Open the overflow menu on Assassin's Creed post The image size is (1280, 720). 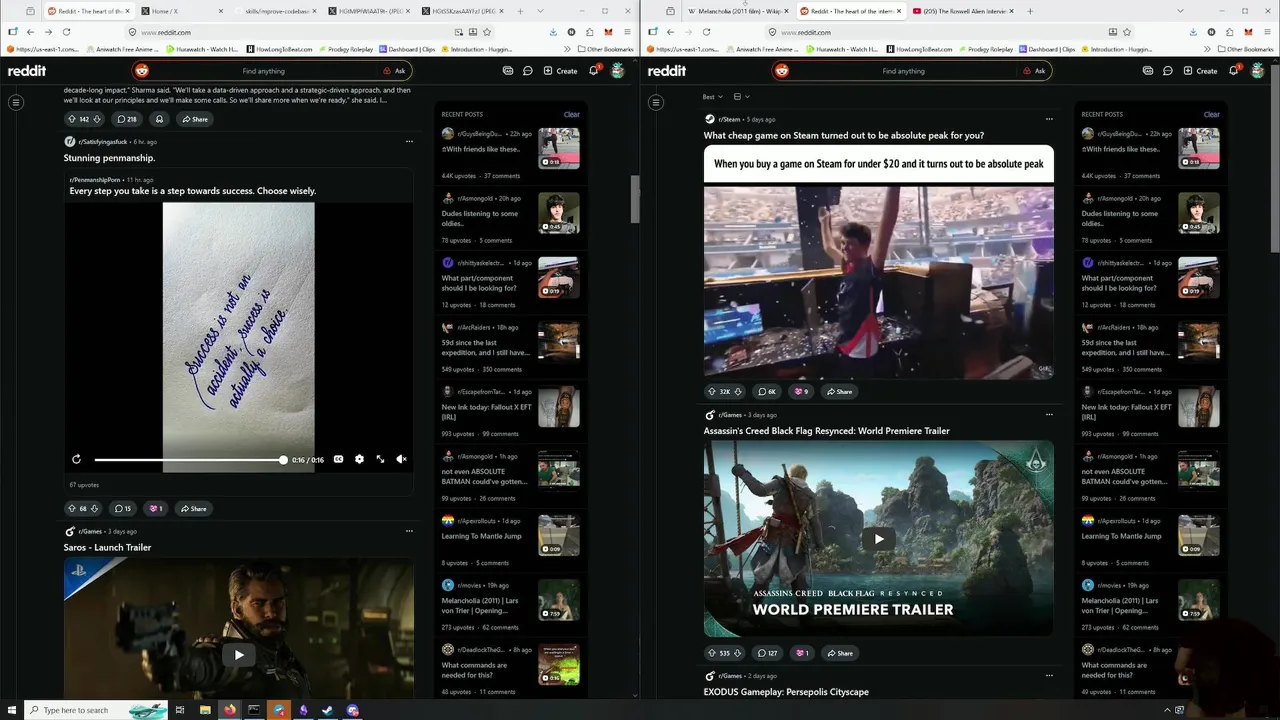click(1049, 414)
